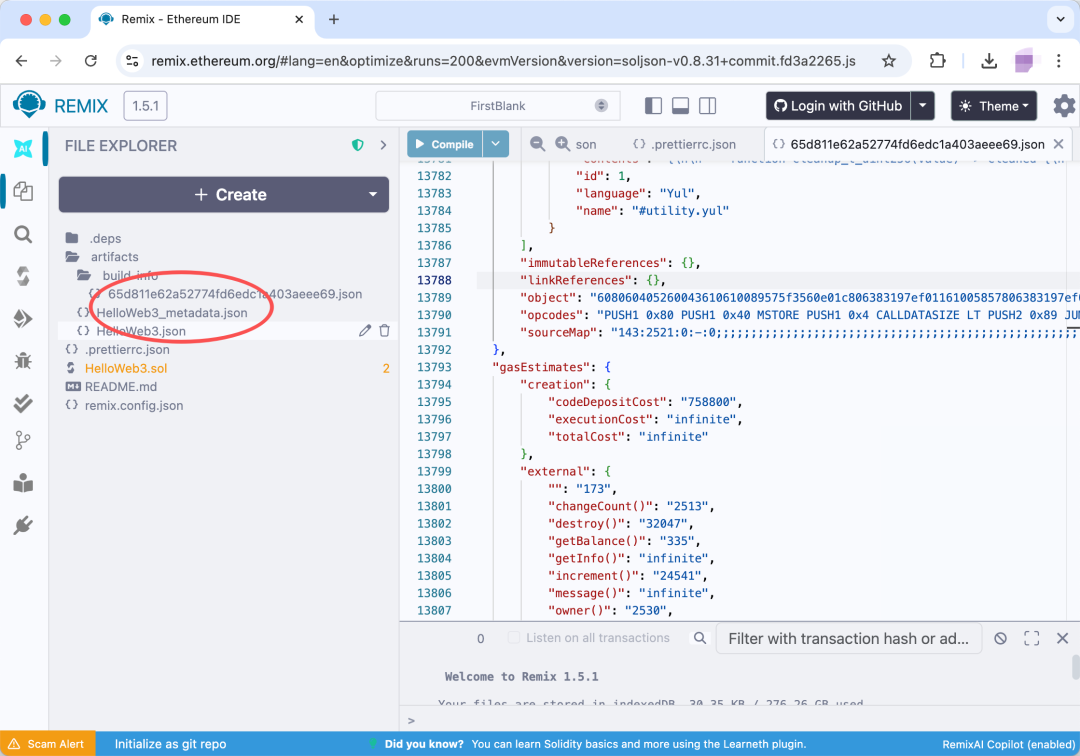Viewport: 1080px width, 756px height.
Task: Click the Scam Alert status button
Action: point(48,744)
